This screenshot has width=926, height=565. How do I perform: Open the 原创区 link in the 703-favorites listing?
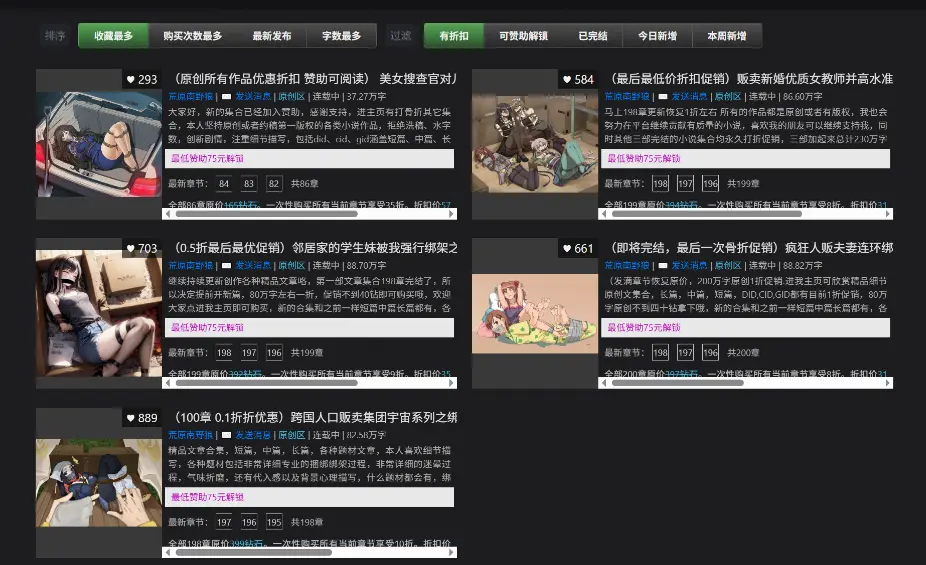[292, 266]
